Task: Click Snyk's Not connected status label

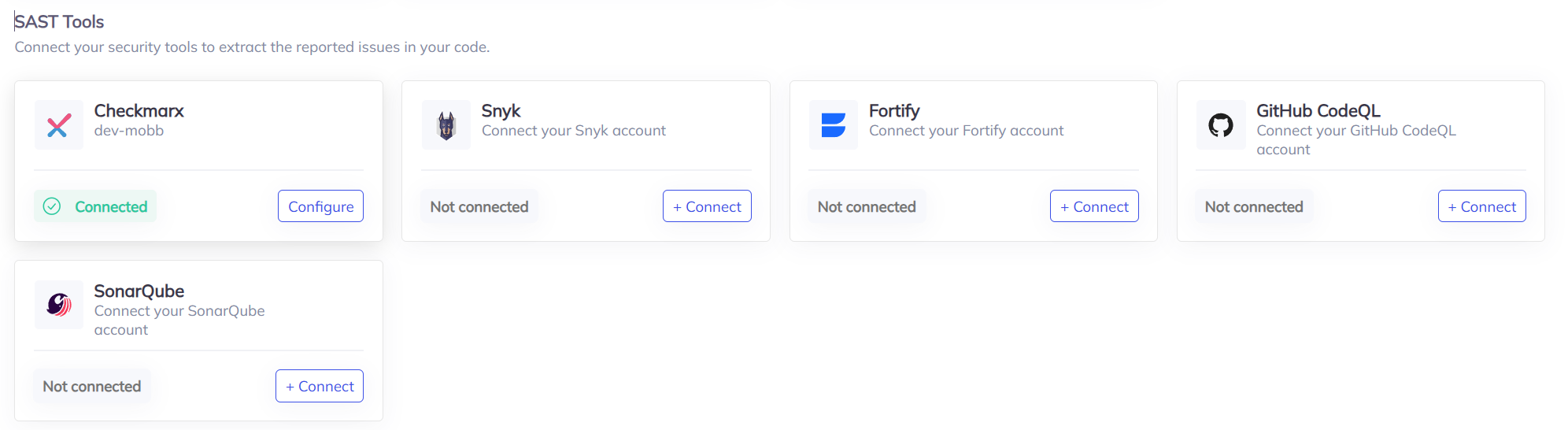Action: [x=479, y=206]
